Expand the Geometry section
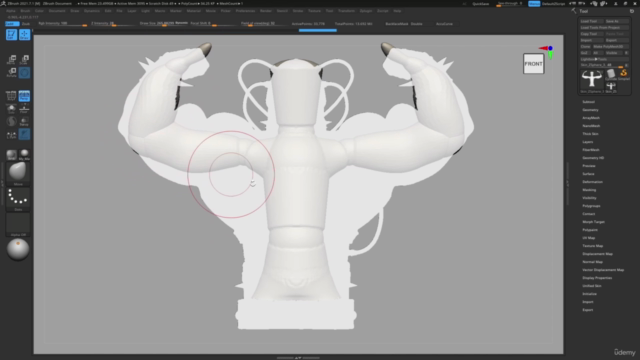 [590, 110]
